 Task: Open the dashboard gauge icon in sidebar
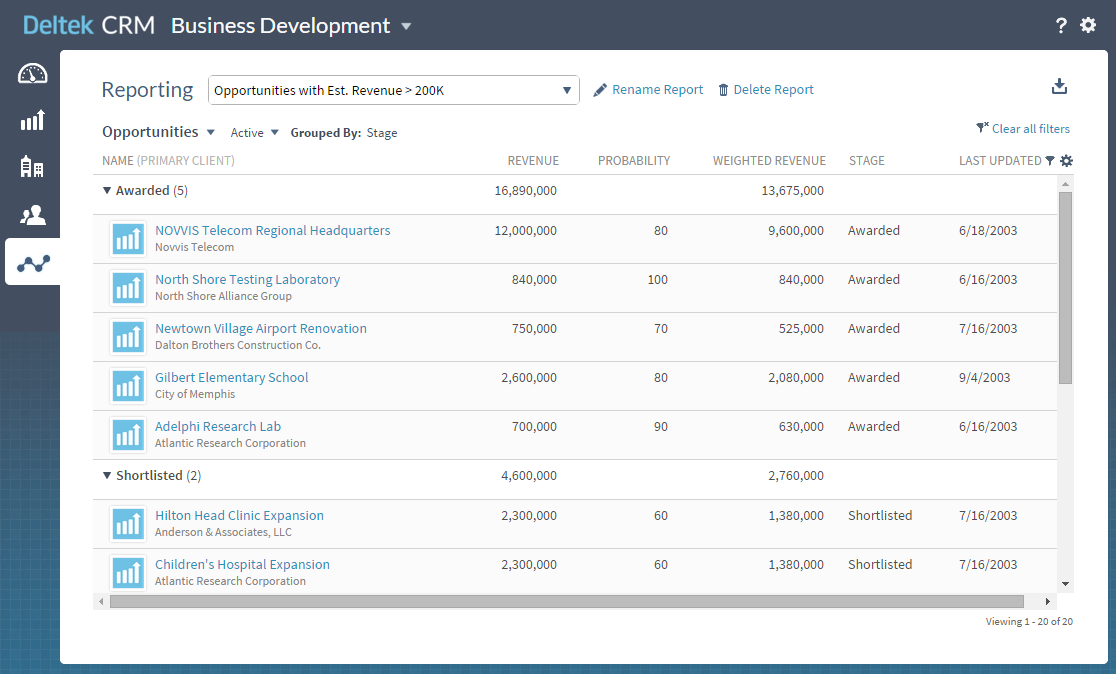pyautogui.click(x=32, y=74)
